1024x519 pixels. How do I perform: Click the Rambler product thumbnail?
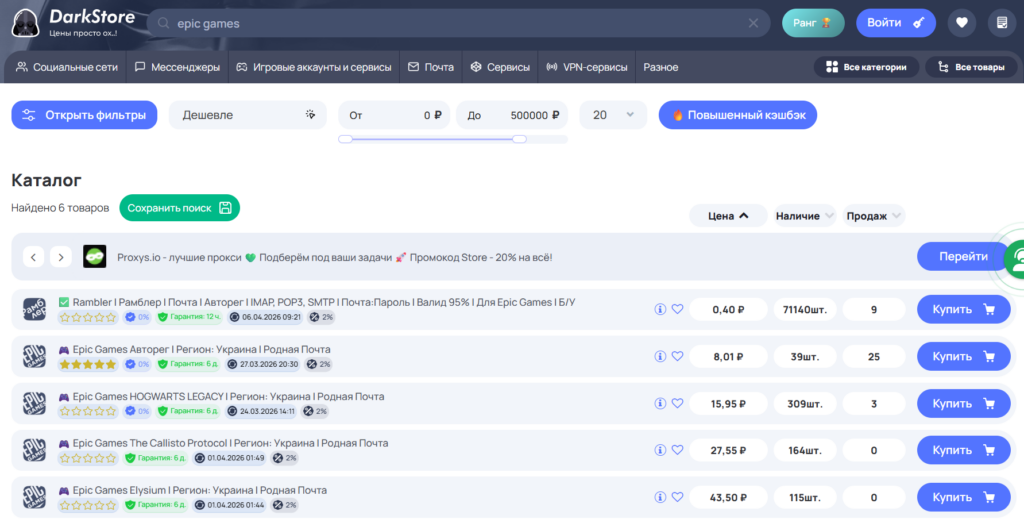[35, 309]
